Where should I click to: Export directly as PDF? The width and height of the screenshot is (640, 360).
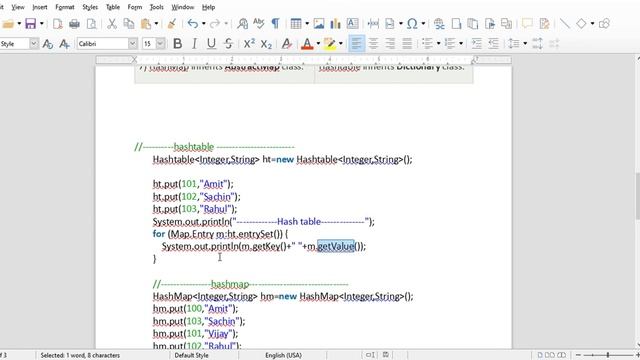pos(58,24)
